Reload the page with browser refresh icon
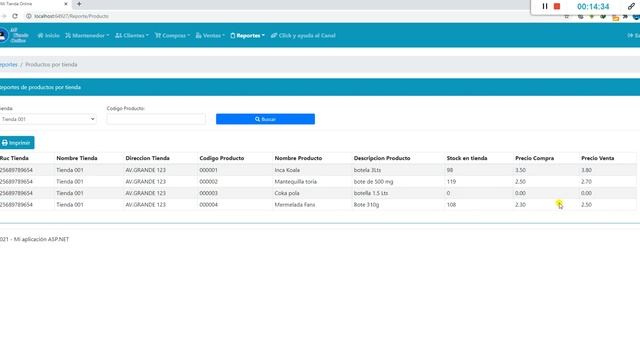 point(15,16)
